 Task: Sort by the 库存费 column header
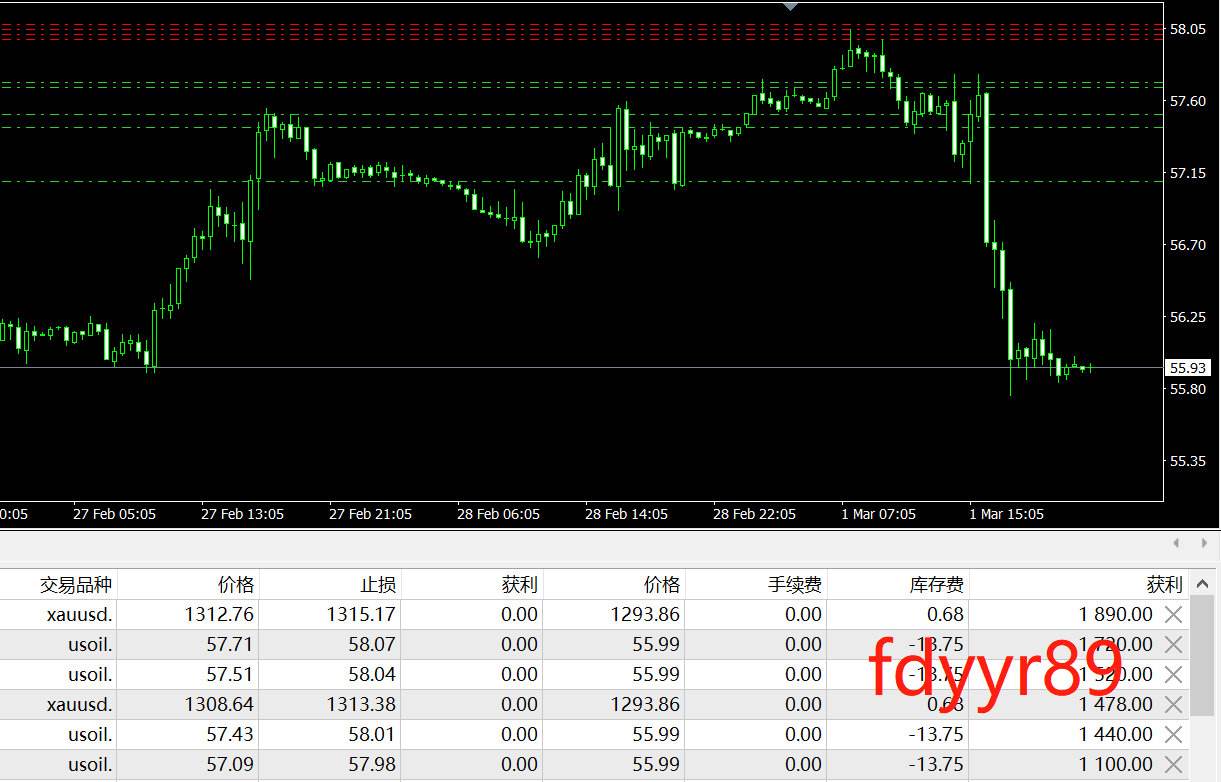[935, 585]
